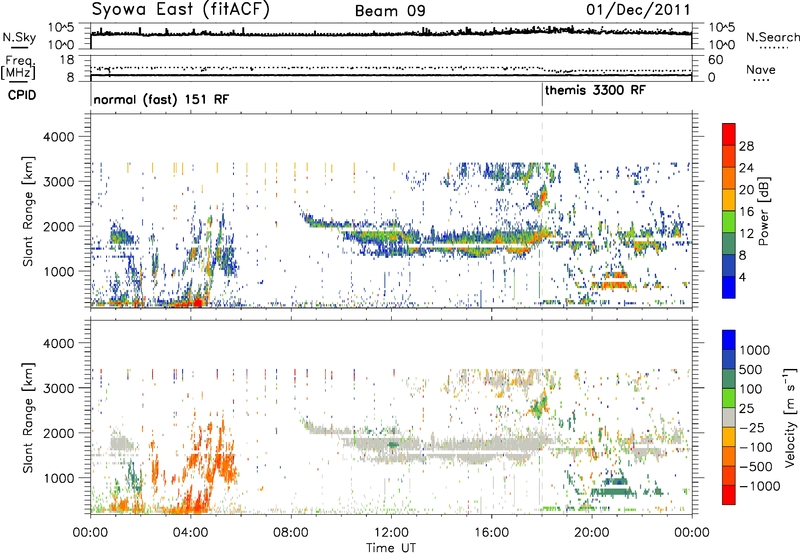Image resolution: width=800 pixels, height=554 pixels.
Task: Select the "normal (fast) 151 RF" mode label
Action: coord(161,99)
